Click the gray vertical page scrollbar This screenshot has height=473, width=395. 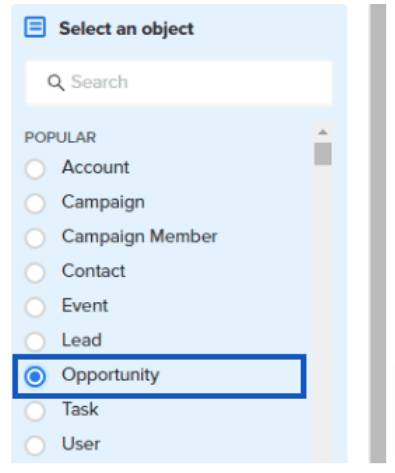tap(378, 233)
